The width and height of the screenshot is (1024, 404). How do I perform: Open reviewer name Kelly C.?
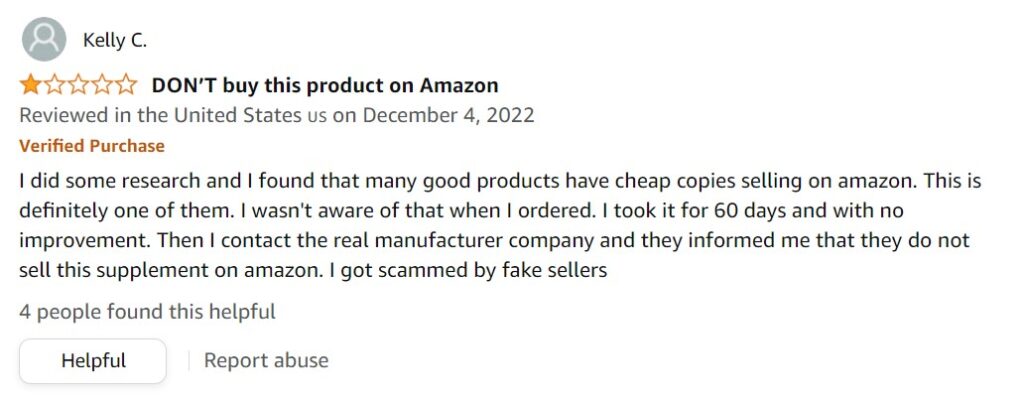coord(115,41)
